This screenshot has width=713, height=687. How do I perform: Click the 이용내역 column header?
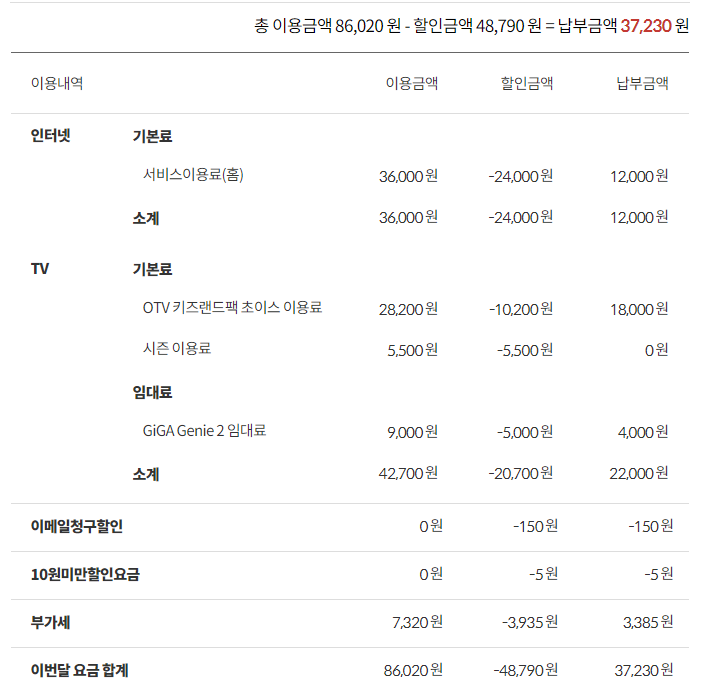coord(57,84)
